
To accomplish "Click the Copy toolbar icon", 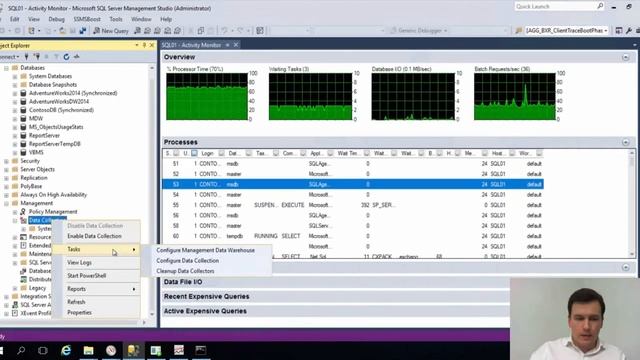I will (201, 31).
